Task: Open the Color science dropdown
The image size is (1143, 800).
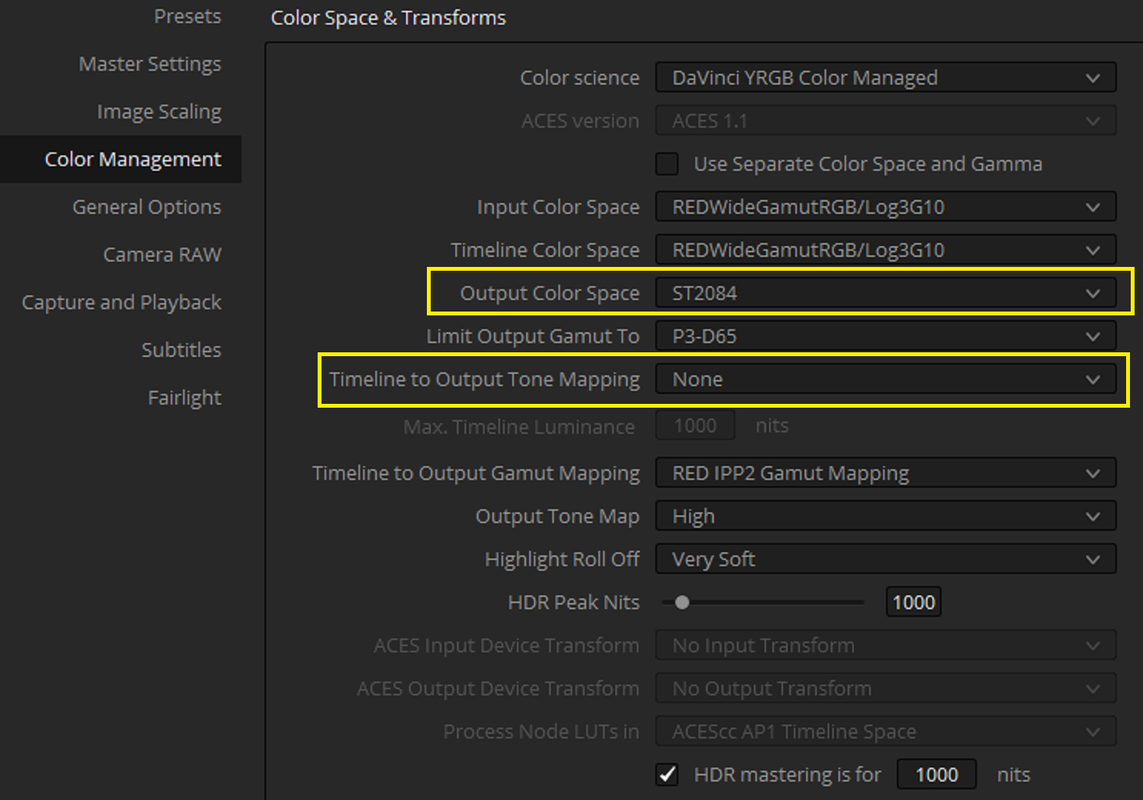Action: [886, 78]
